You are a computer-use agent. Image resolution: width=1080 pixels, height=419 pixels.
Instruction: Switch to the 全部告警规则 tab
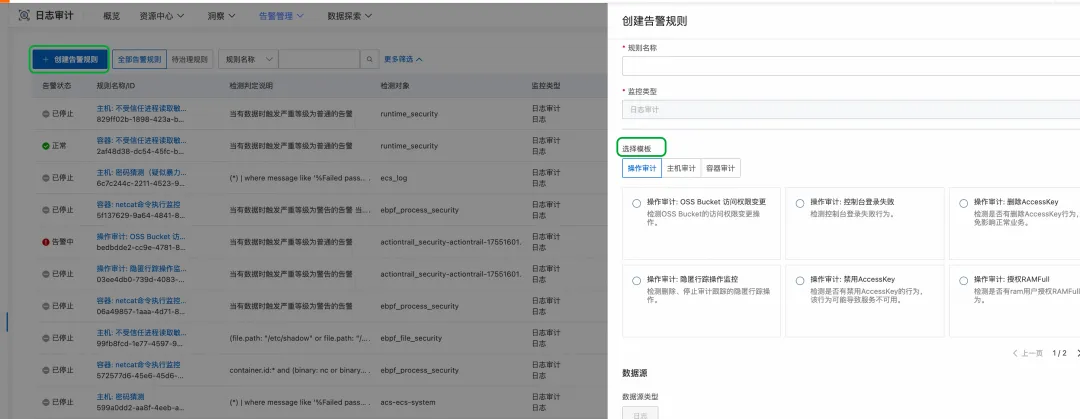click(140, 59)
